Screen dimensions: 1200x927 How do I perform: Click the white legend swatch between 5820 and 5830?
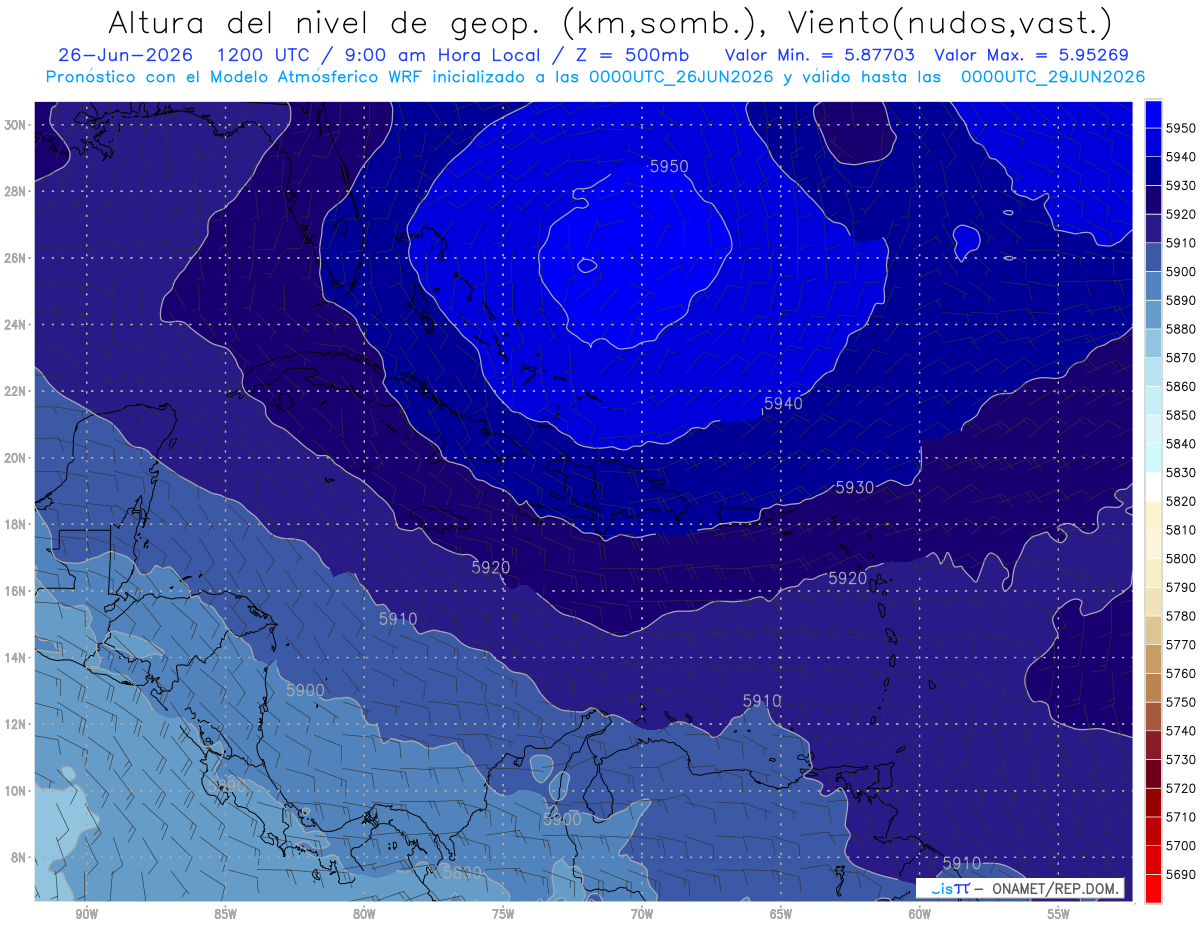click(1153, 486)
